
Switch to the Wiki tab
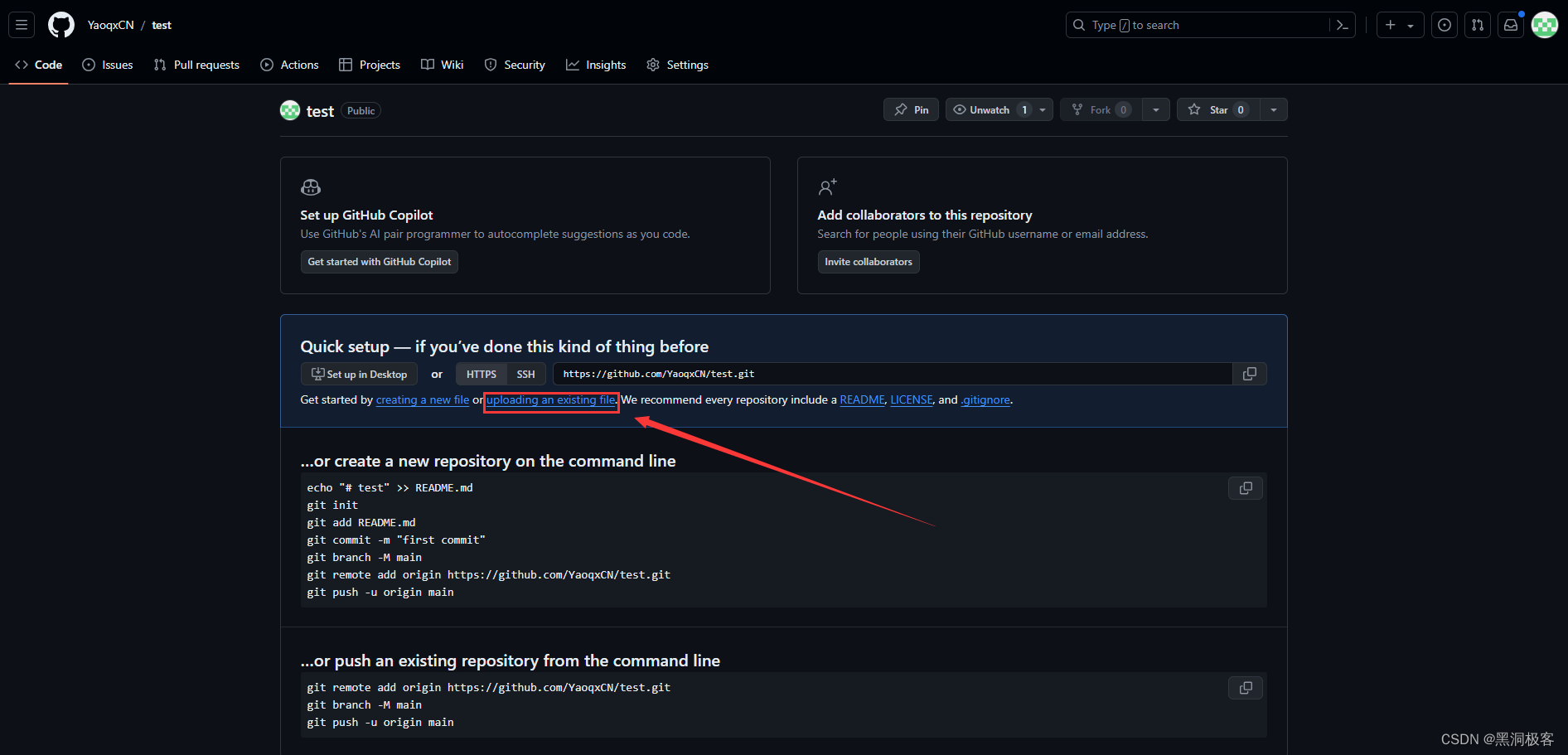click(443, 65)
